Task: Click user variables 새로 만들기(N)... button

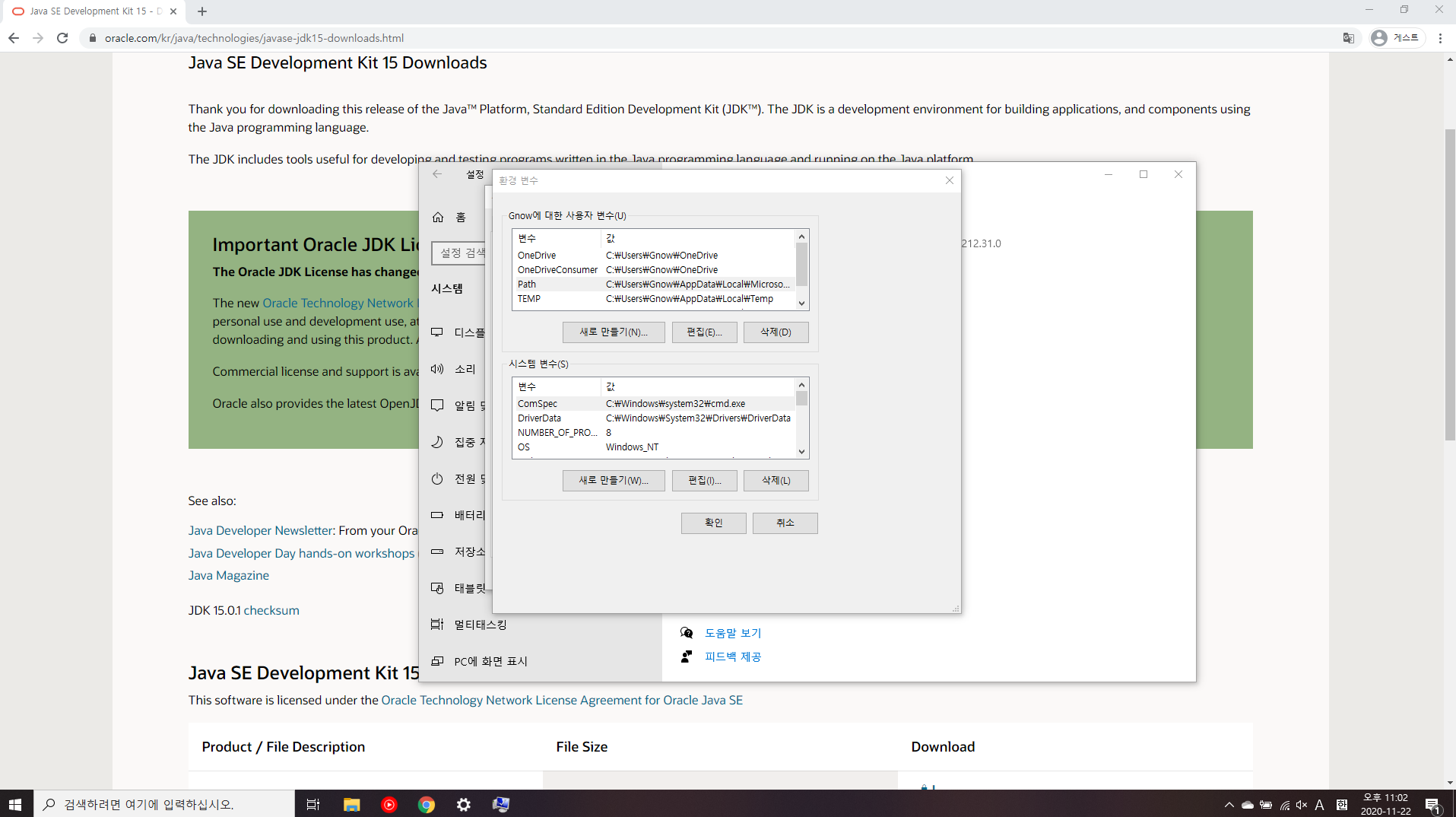Action: pyautogui.click(x=614, y=332)
